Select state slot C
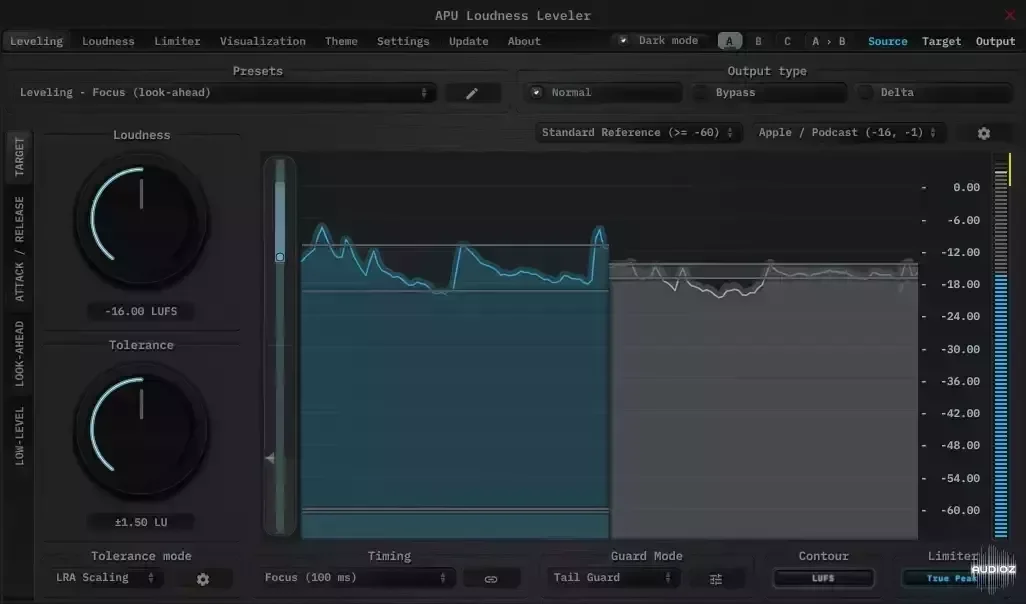1026x604 pixels. 787,41
